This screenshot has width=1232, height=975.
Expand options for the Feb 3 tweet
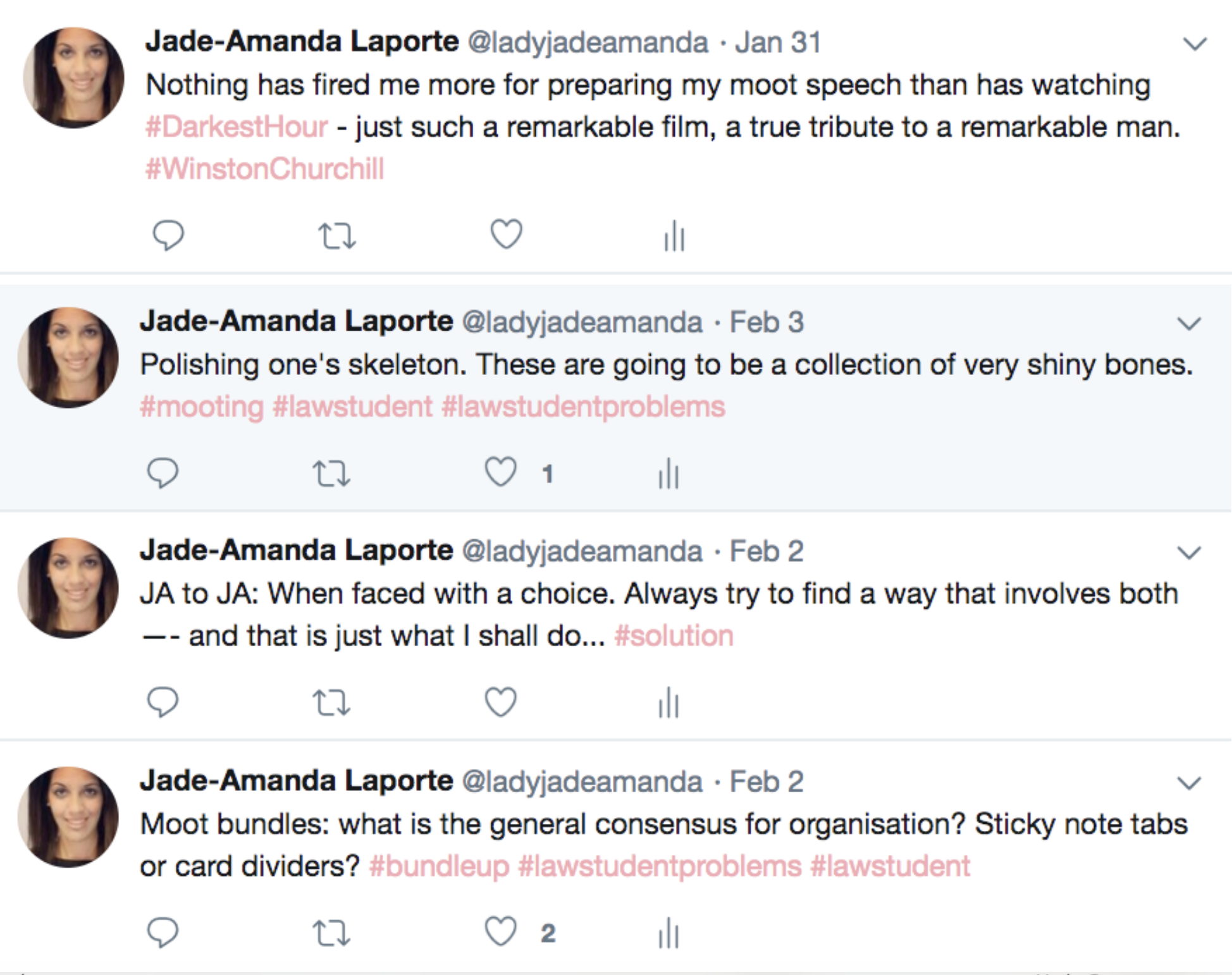click(x=1189, y=324)
